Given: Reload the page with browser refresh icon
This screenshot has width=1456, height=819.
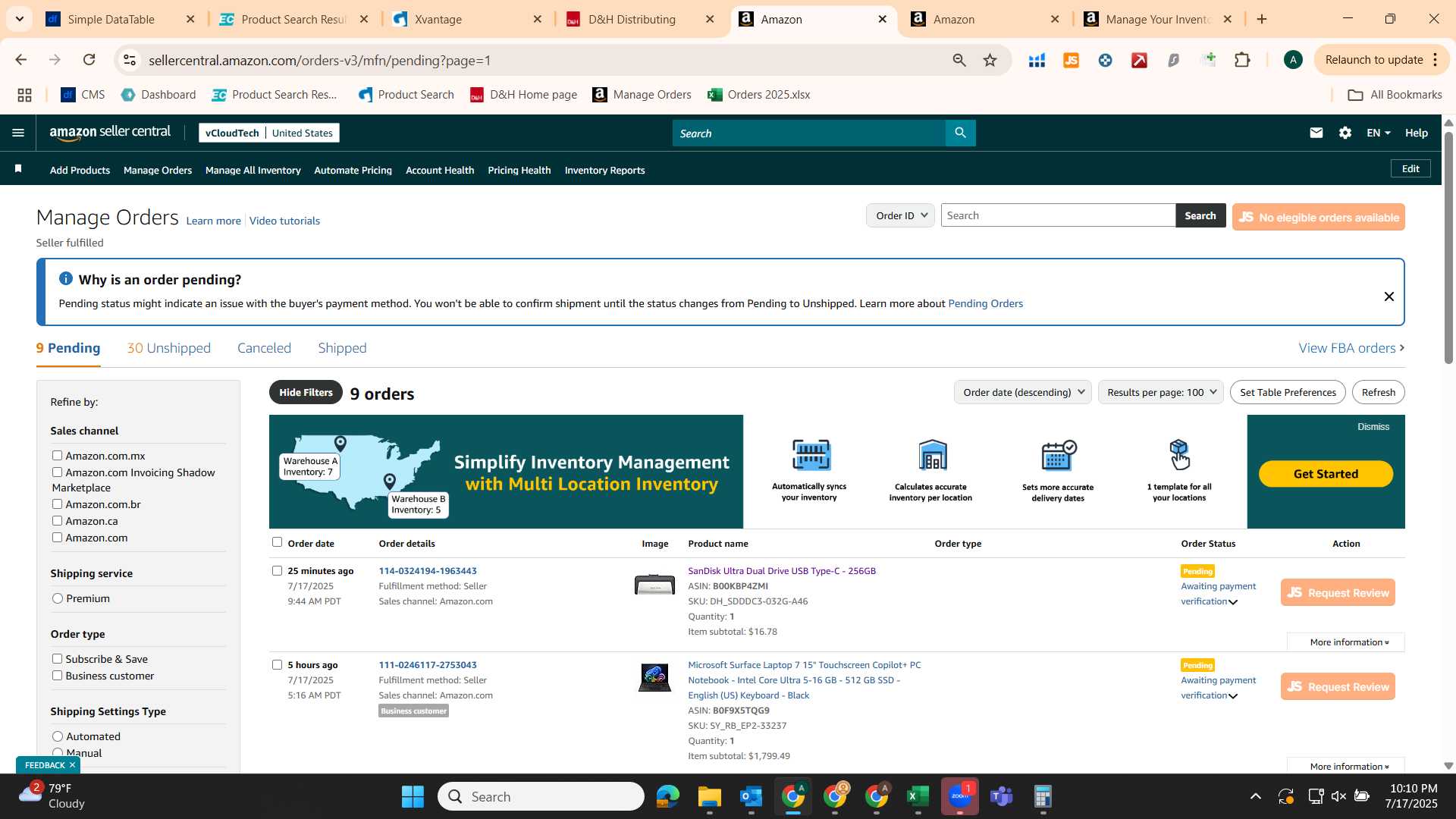Looking at the screenshot, I should pos(89,60).
